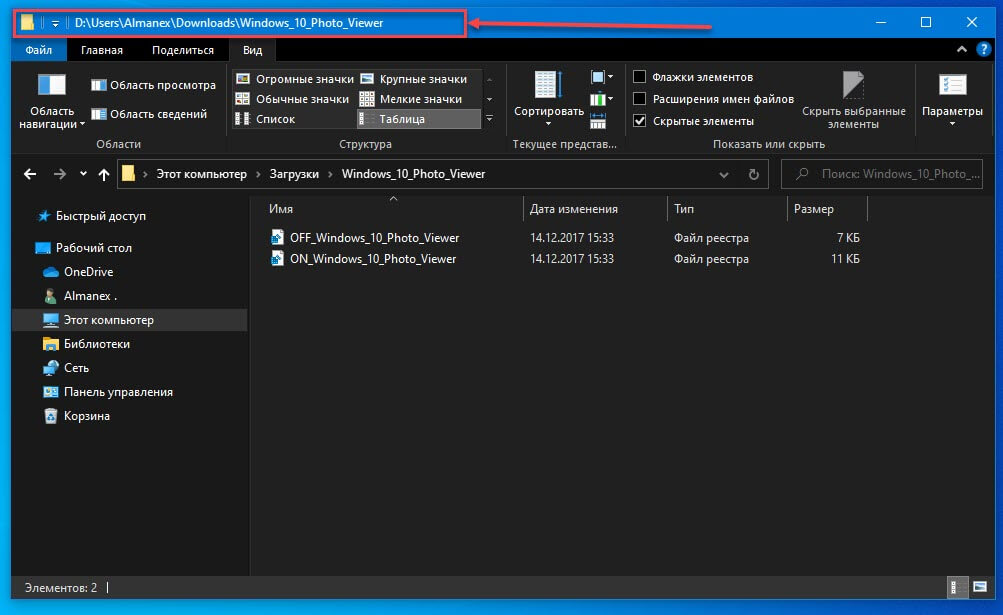Switch layout to Список
Image resolution: width=1003 pixels, height=615 pixels.
coord(265,119)
